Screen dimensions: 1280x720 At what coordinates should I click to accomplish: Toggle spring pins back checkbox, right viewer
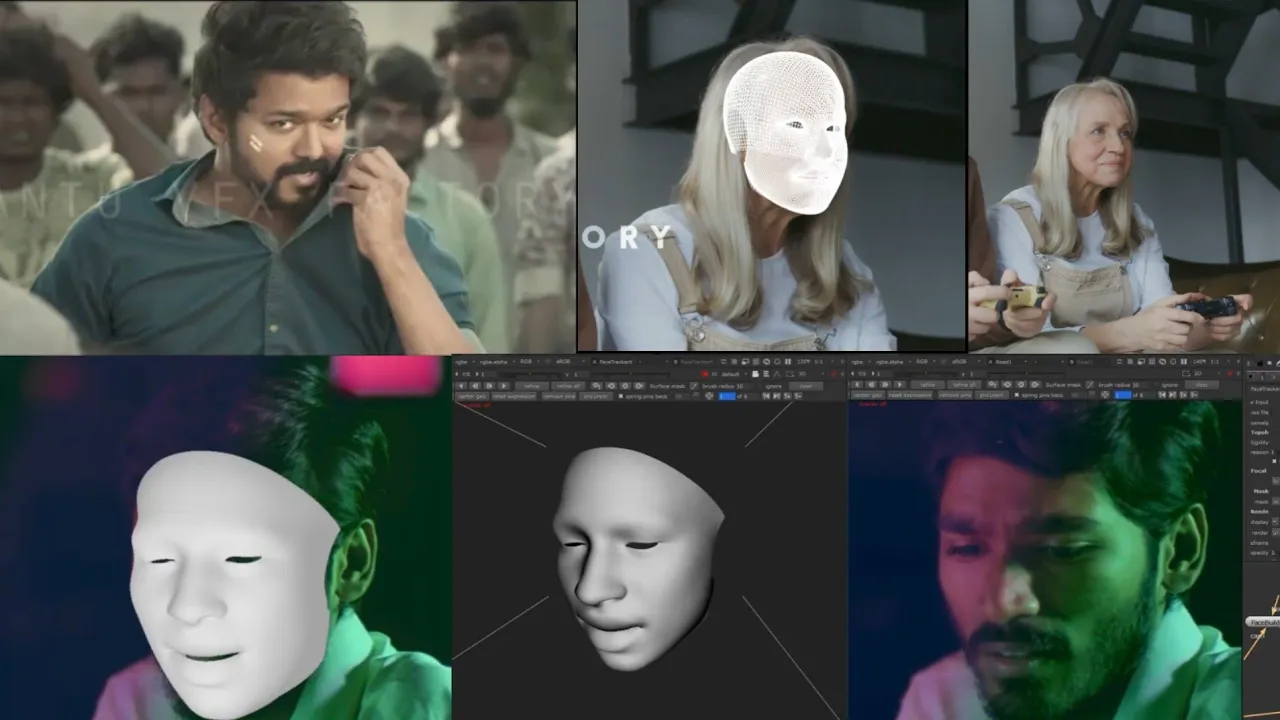tap(1017, 396)
